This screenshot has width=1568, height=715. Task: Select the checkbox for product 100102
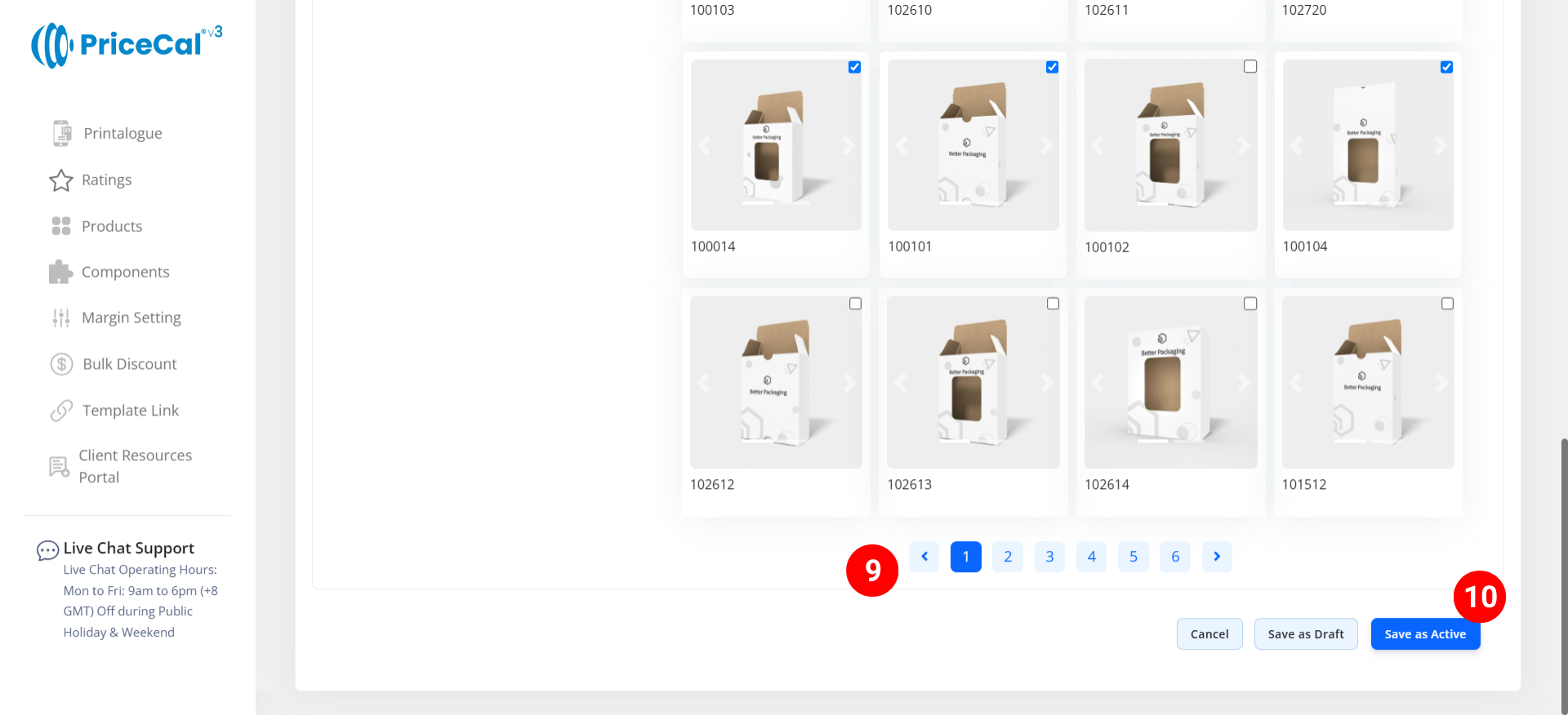pyautogui.click(x=1249, y=67)
